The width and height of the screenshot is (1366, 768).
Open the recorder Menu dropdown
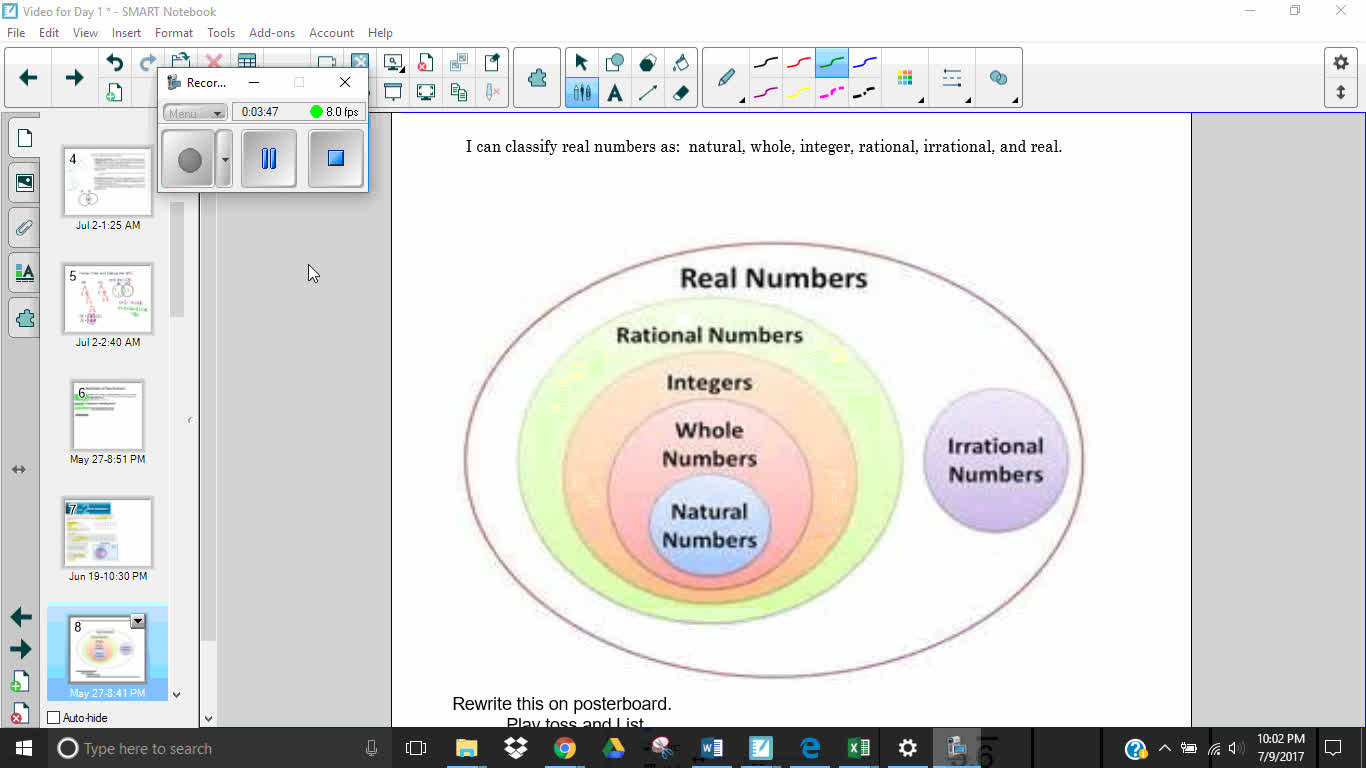pos(193,112)
